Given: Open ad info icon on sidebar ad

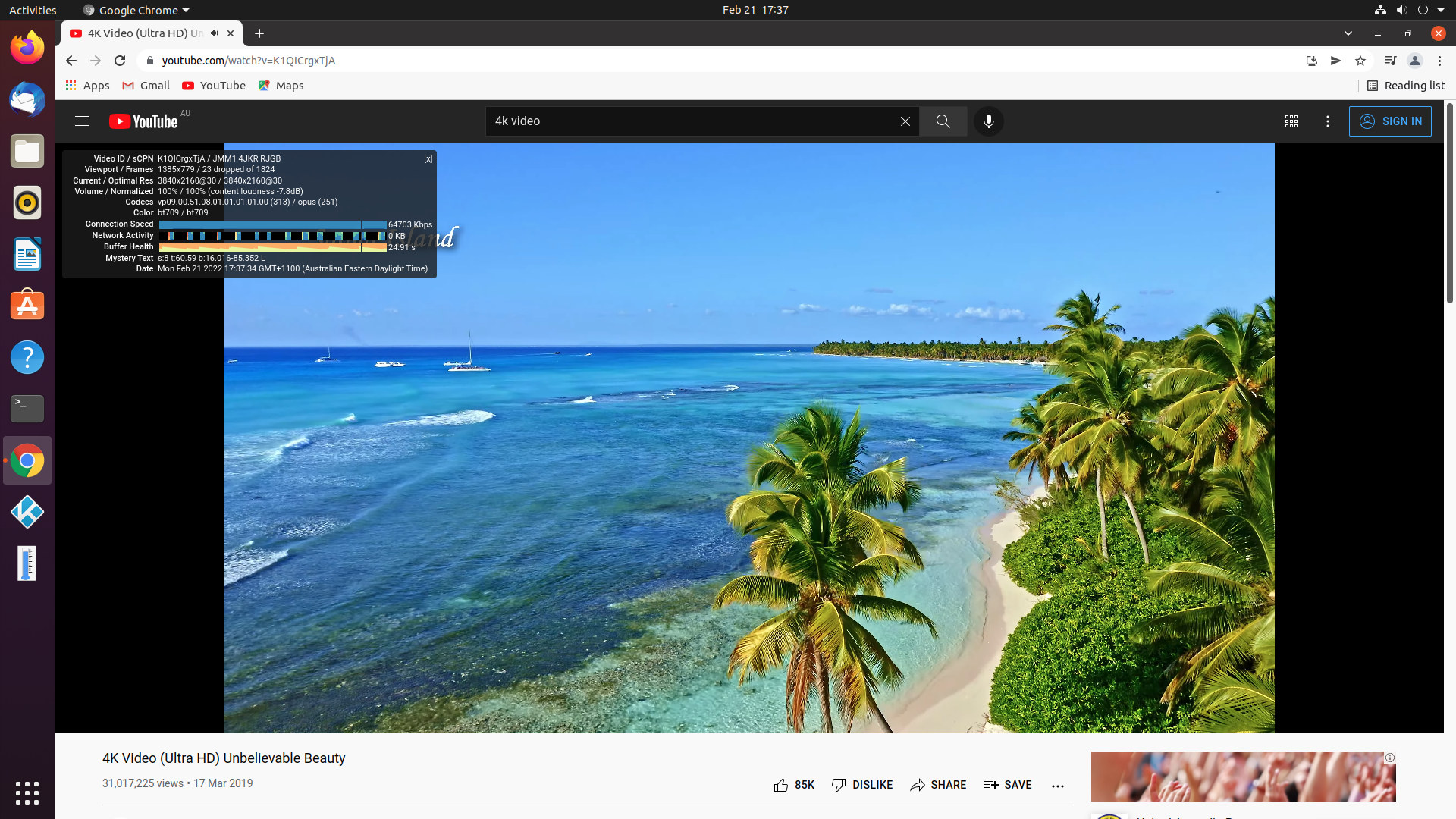Looking at the screenshot, I should 1389,758.
